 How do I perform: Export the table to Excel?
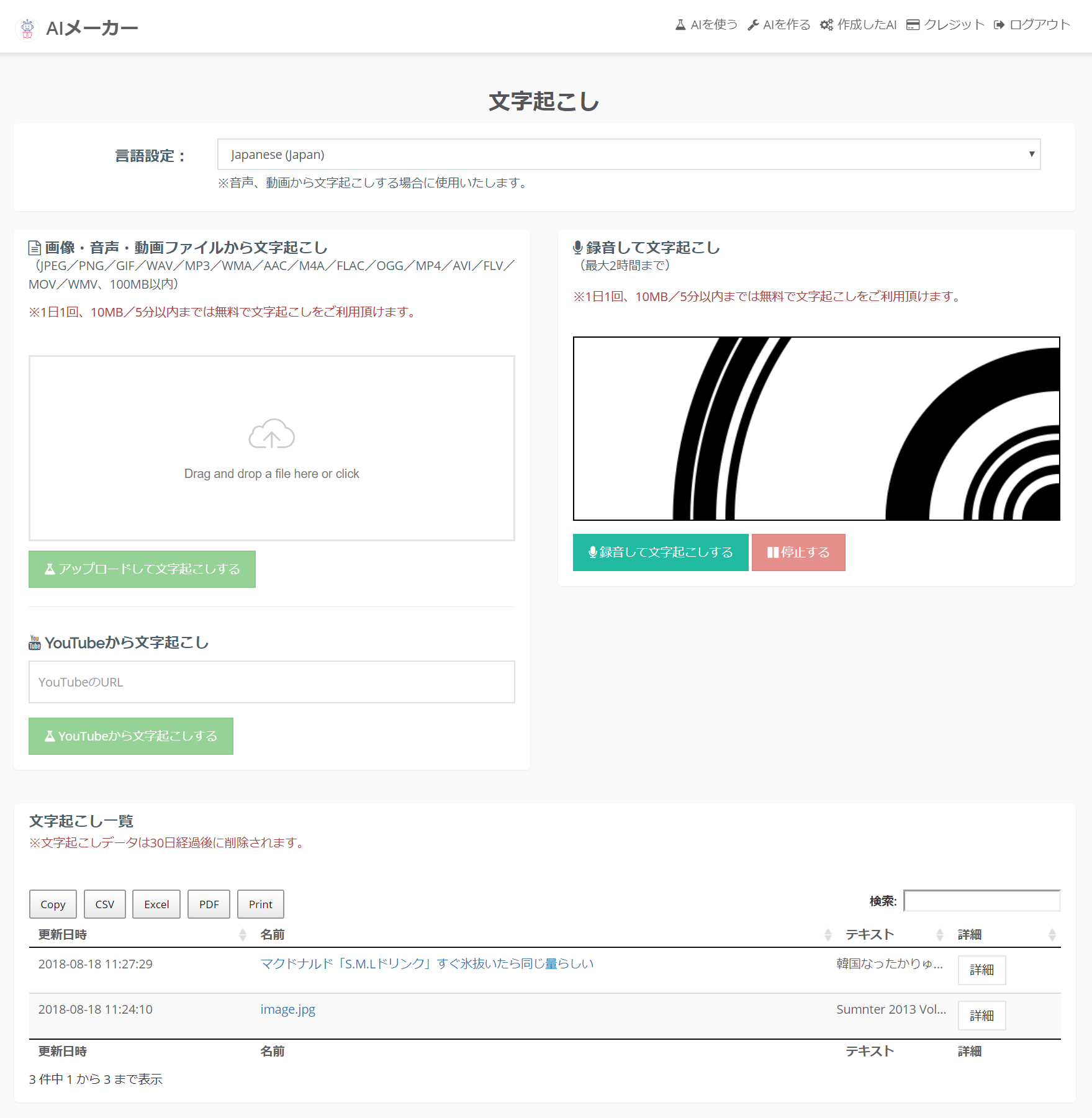156,904
